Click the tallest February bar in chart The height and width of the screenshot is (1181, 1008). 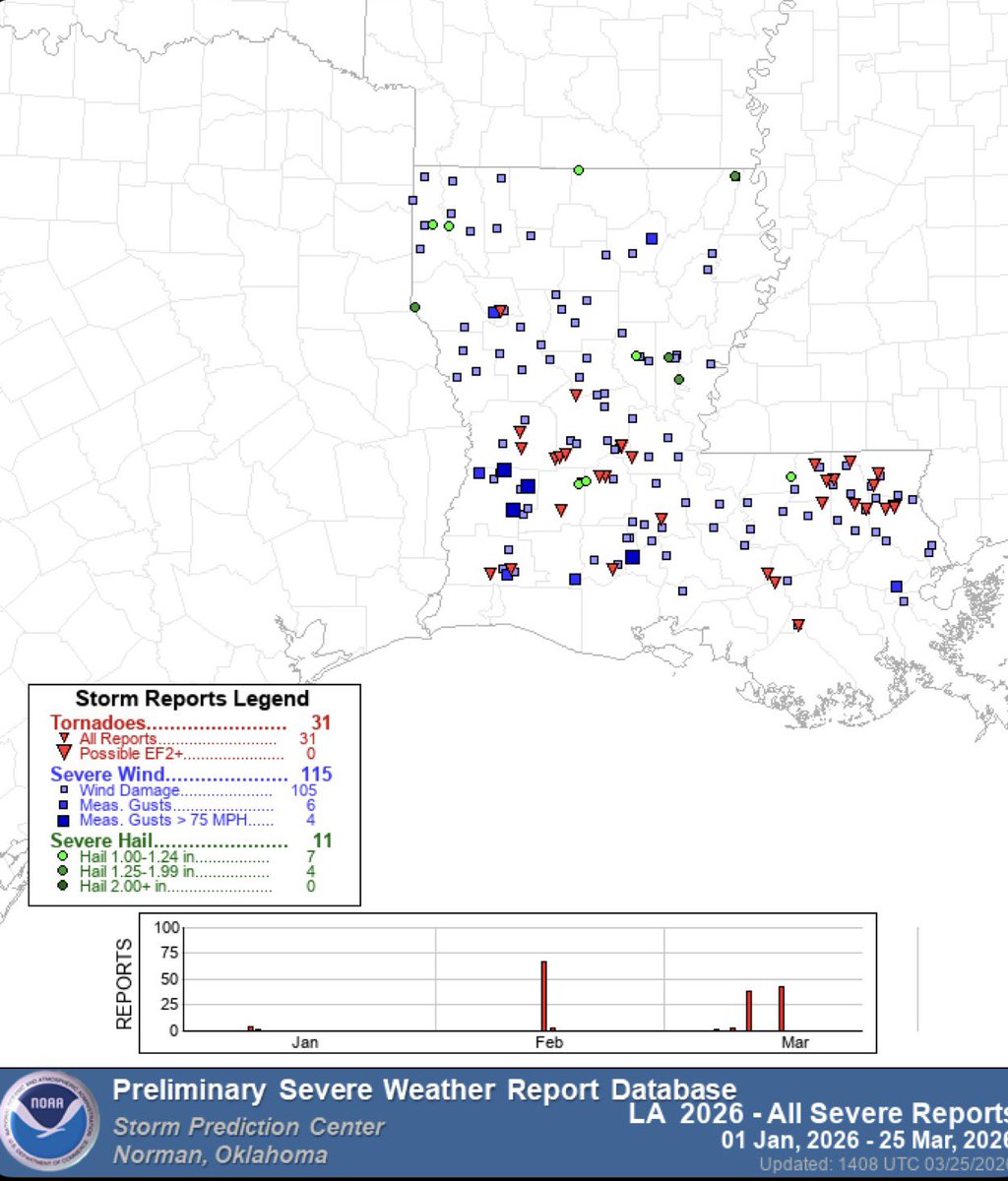click(543, 996)
